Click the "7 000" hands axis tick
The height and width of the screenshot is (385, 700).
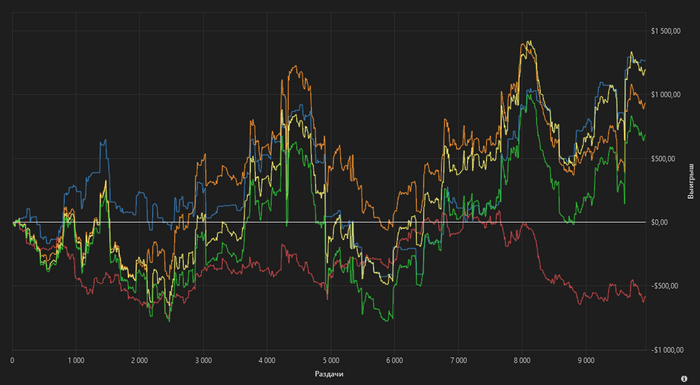click(x=458, y=360)
